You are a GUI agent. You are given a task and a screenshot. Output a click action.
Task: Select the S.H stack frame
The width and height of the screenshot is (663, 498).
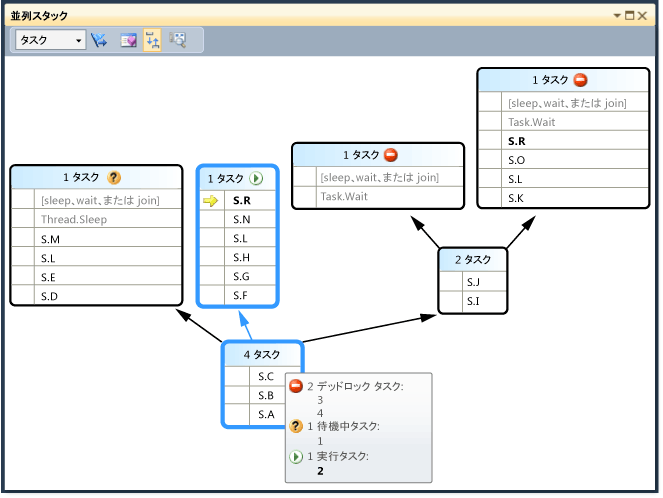coord(241,257)
